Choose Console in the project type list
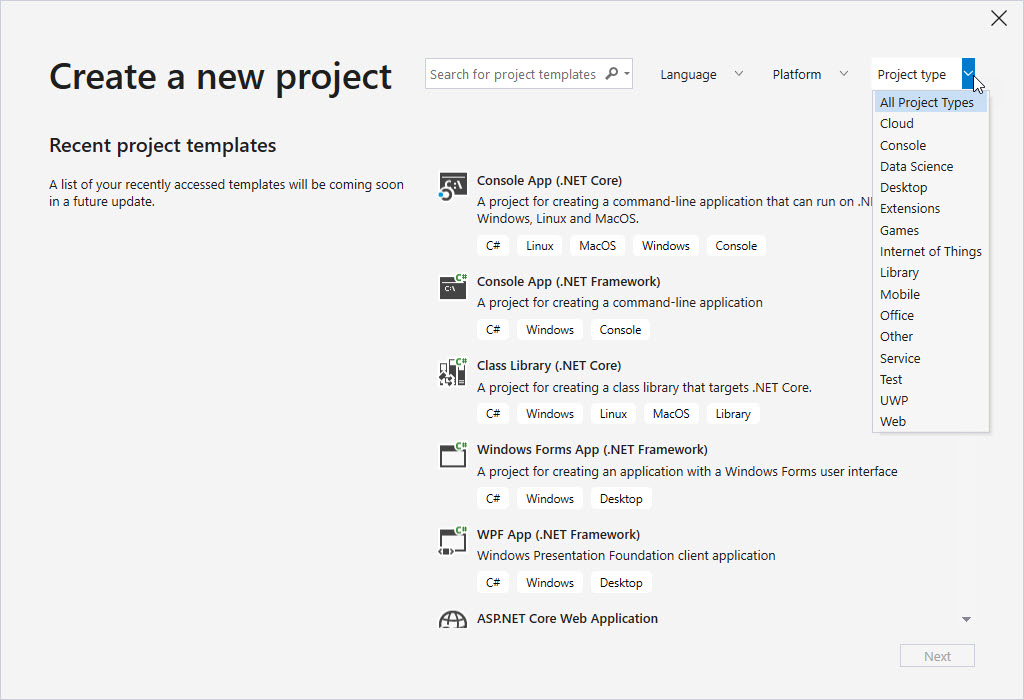1024x700 pixels. pyautogui.click(x=931, y=145)
